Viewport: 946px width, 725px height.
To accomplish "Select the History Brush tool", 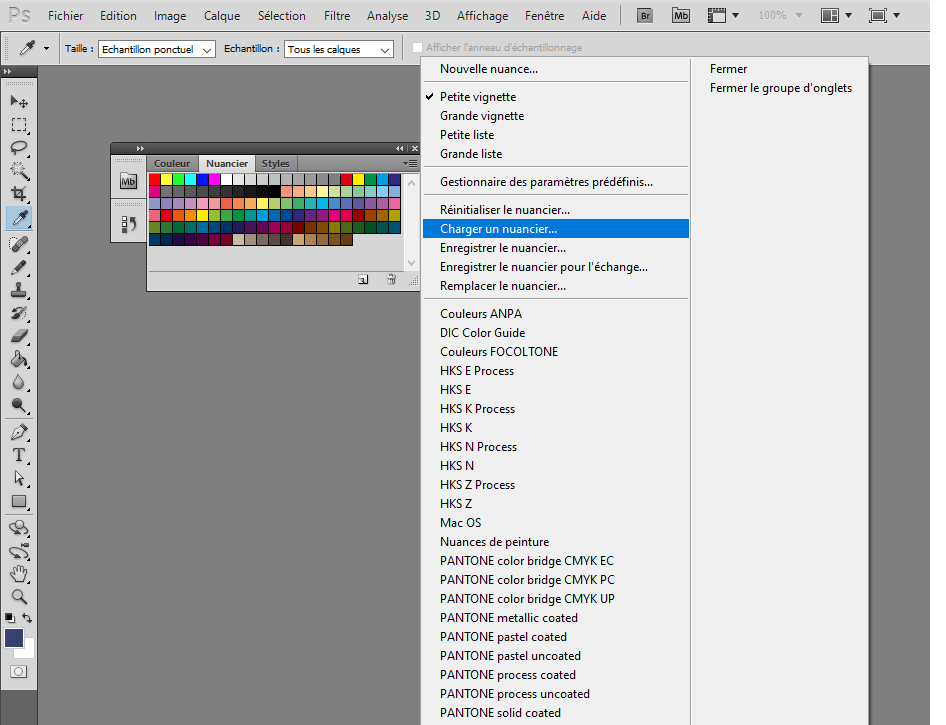I will point(19,313).
